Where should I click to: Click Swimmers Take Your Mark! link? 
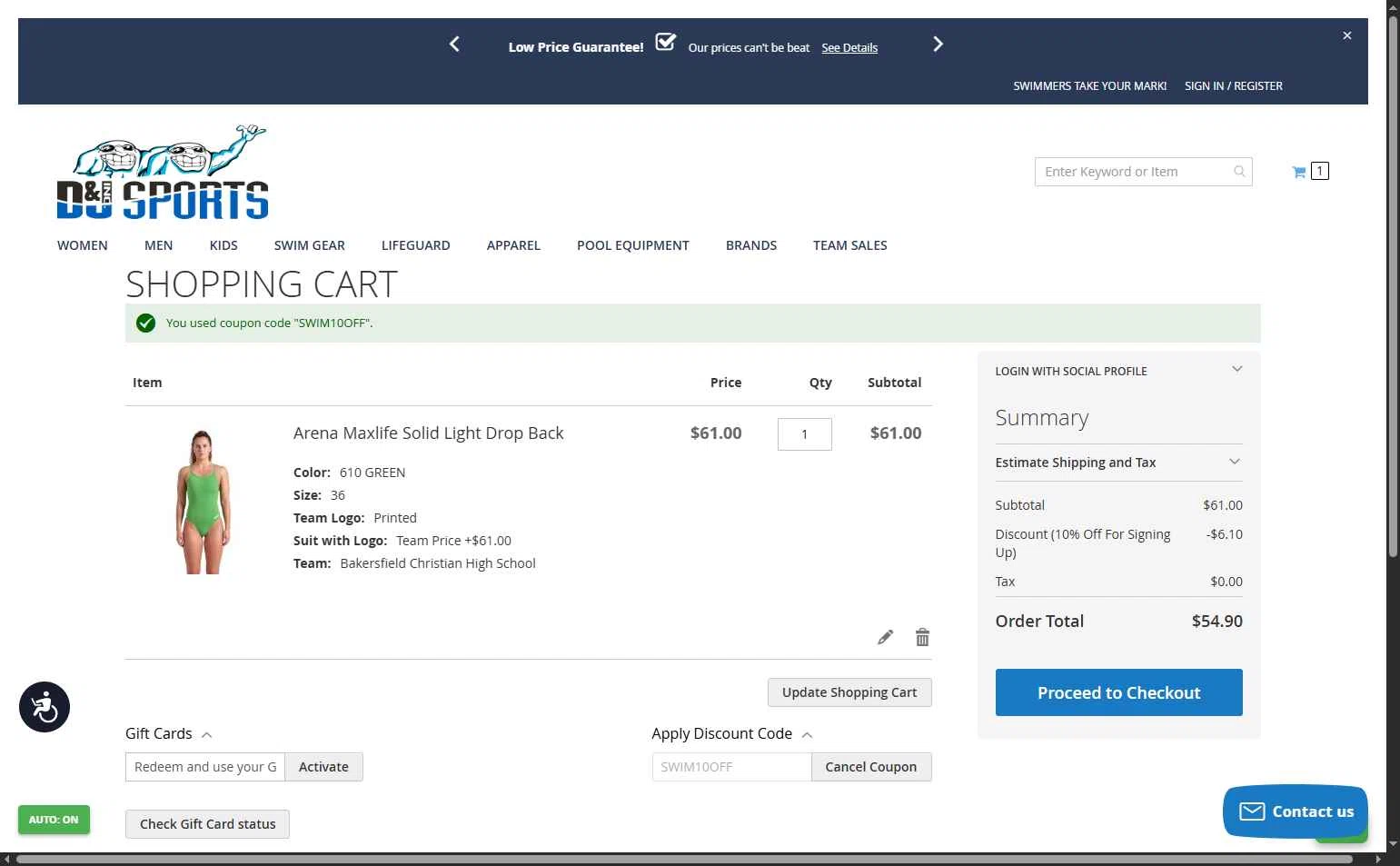click(1090, 86)
